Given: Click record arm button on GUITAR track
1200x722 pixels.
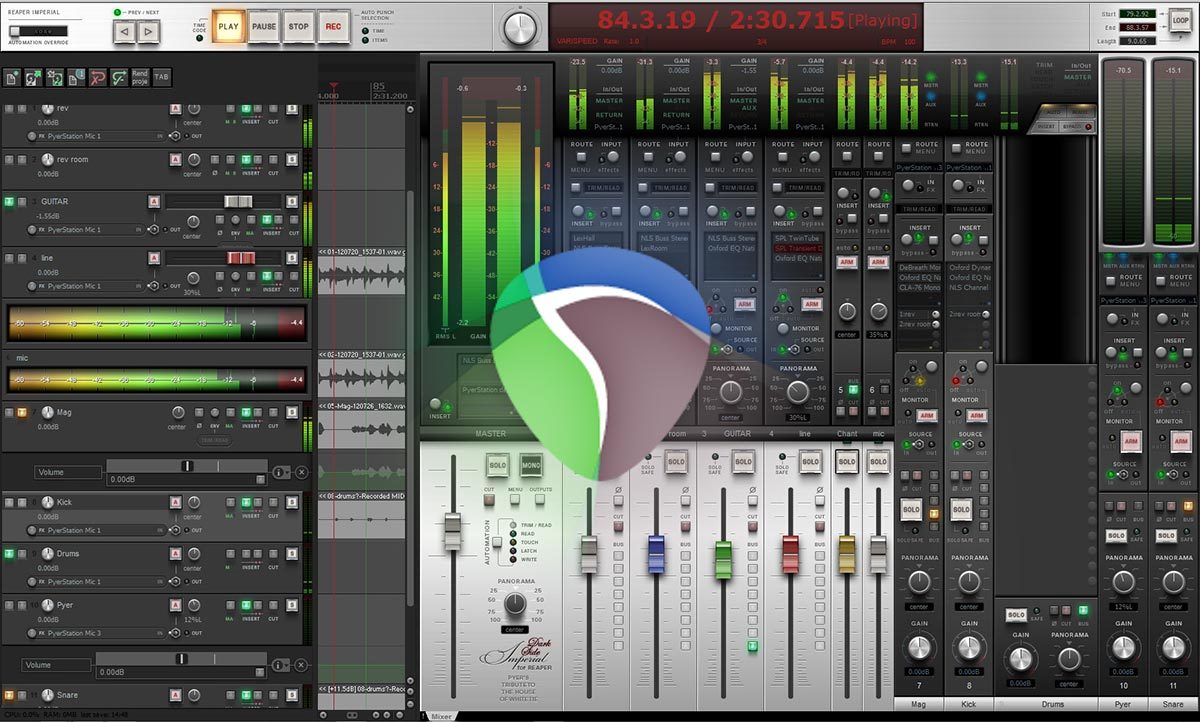Looking at the screenshot, I should pos(154,201).
